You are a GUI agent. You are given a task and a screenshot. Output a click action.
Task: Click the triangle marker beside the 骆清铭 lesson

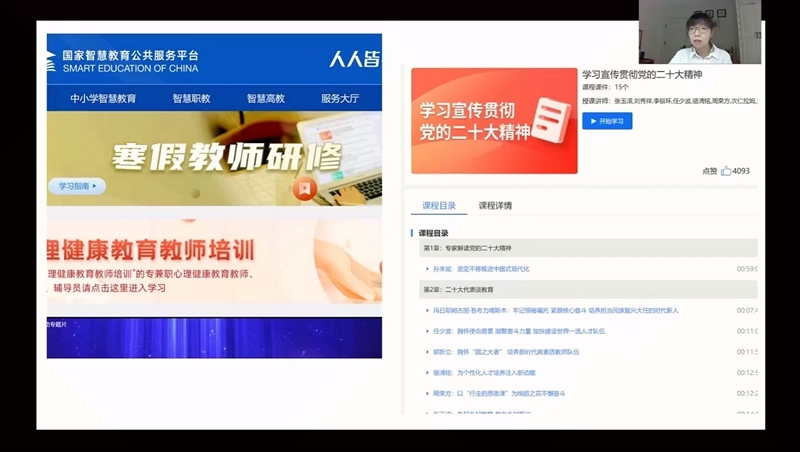point(427,373)
